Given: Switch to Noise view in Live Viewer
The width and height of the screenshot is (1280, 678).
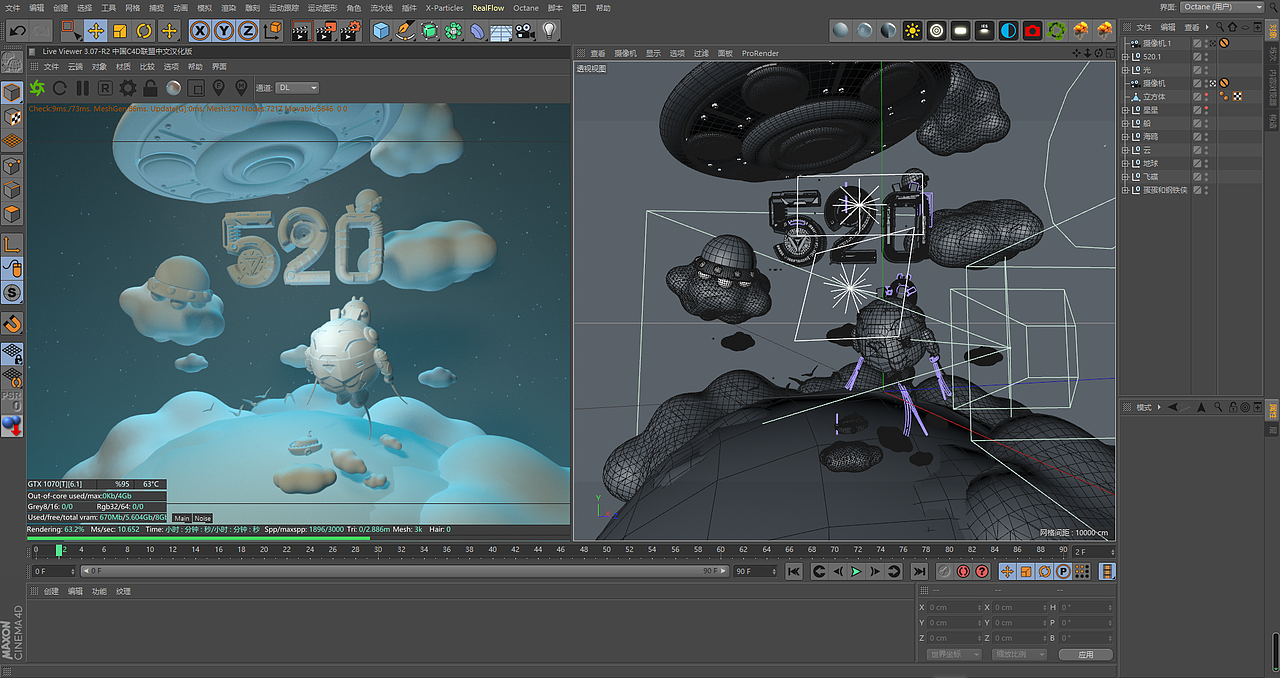Looking at the screenshot, I should coord(202,518).
